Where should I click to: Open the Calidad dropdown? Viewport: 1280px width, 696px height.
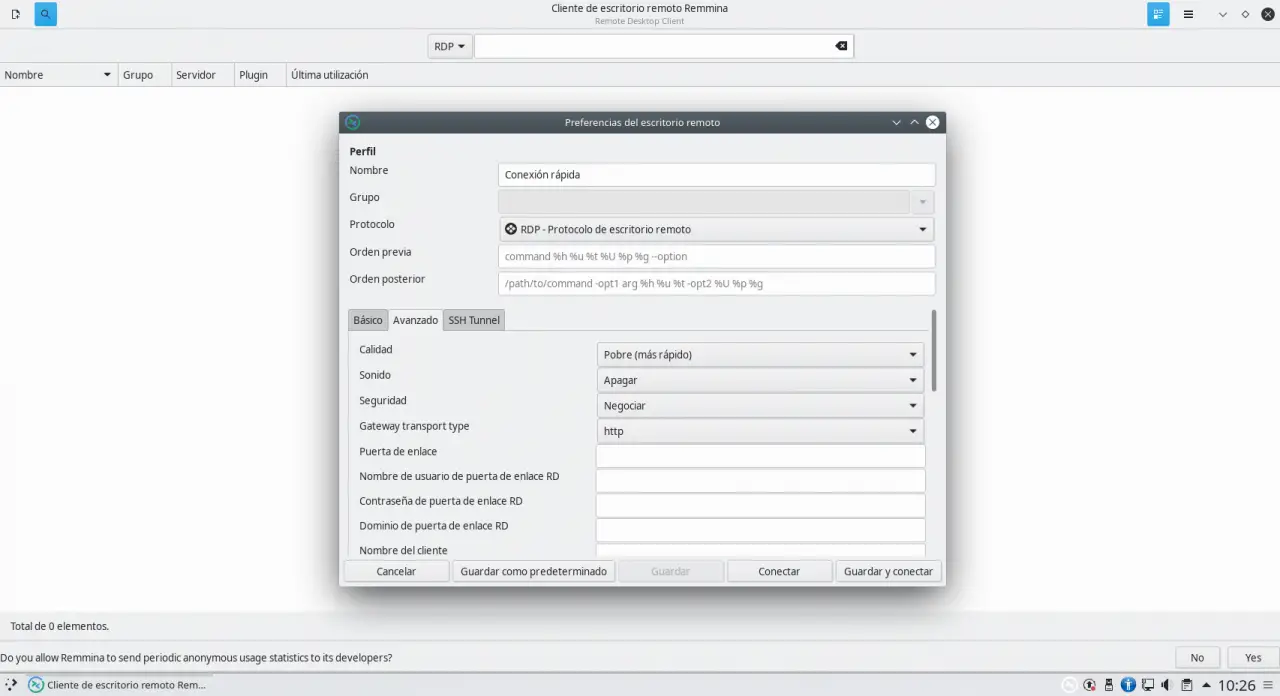tap(760, 354)
